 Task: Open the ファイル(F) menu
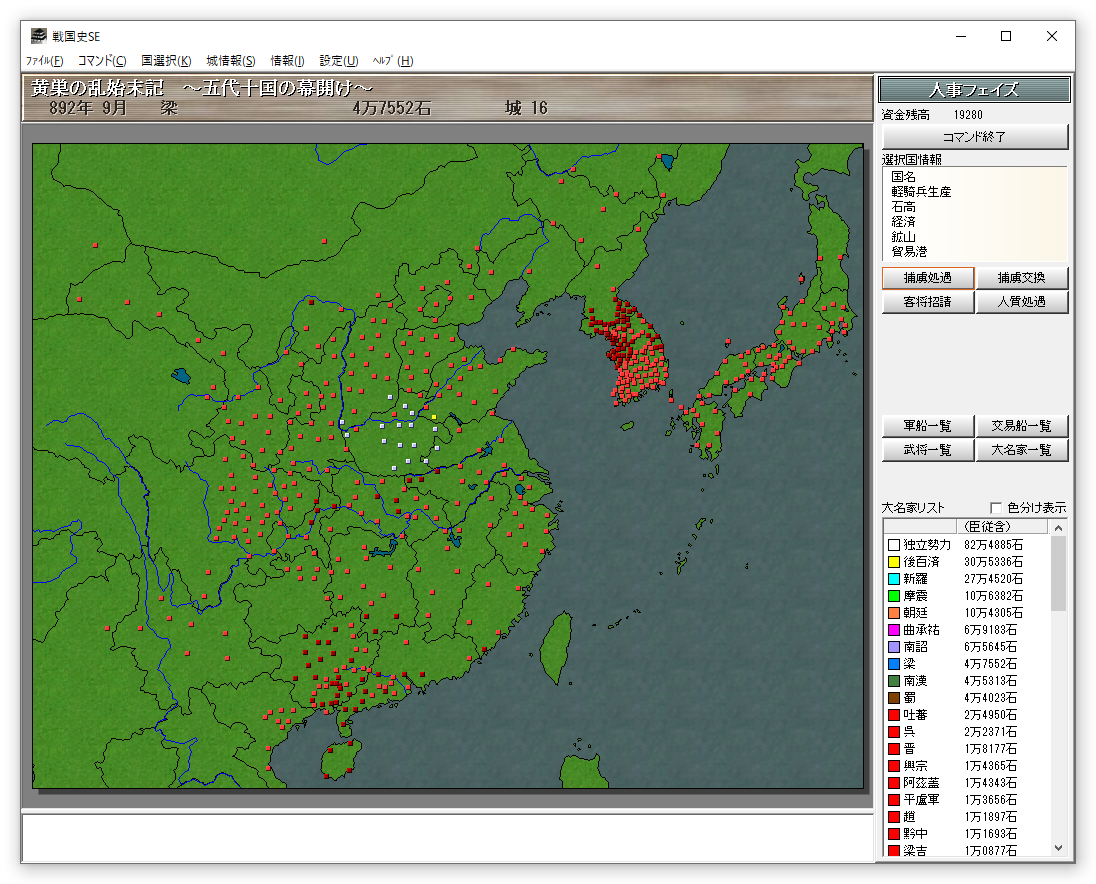[44, 61]
